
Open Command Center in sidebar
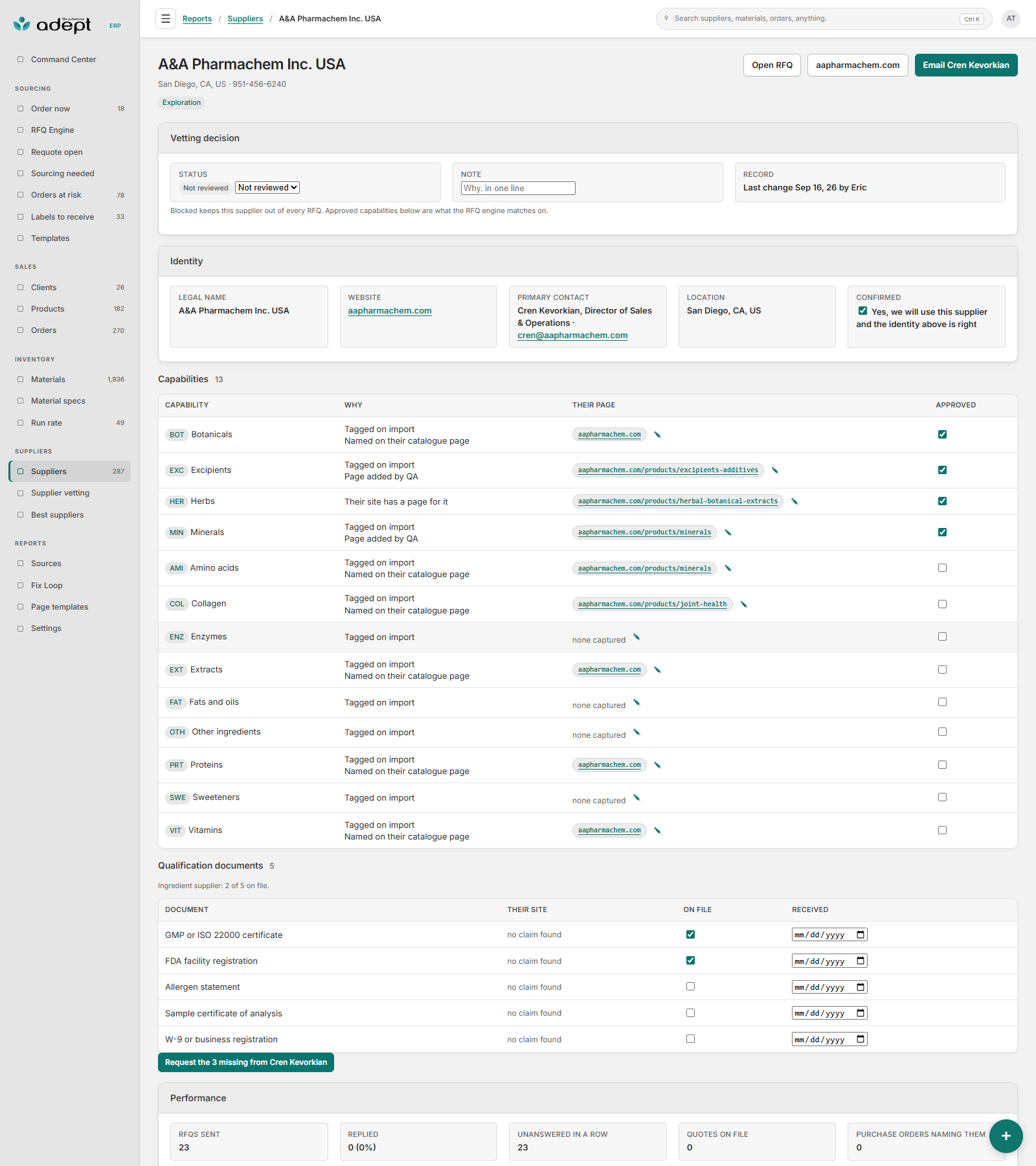click(70, 60)
